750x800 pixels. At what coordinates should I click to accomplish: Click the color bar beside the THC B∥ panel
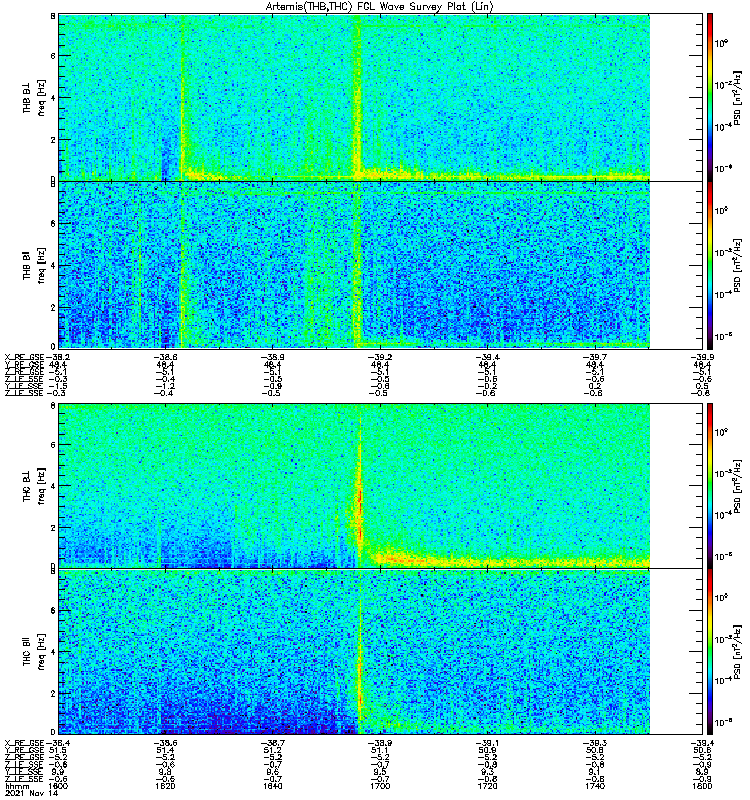[710, 652]
